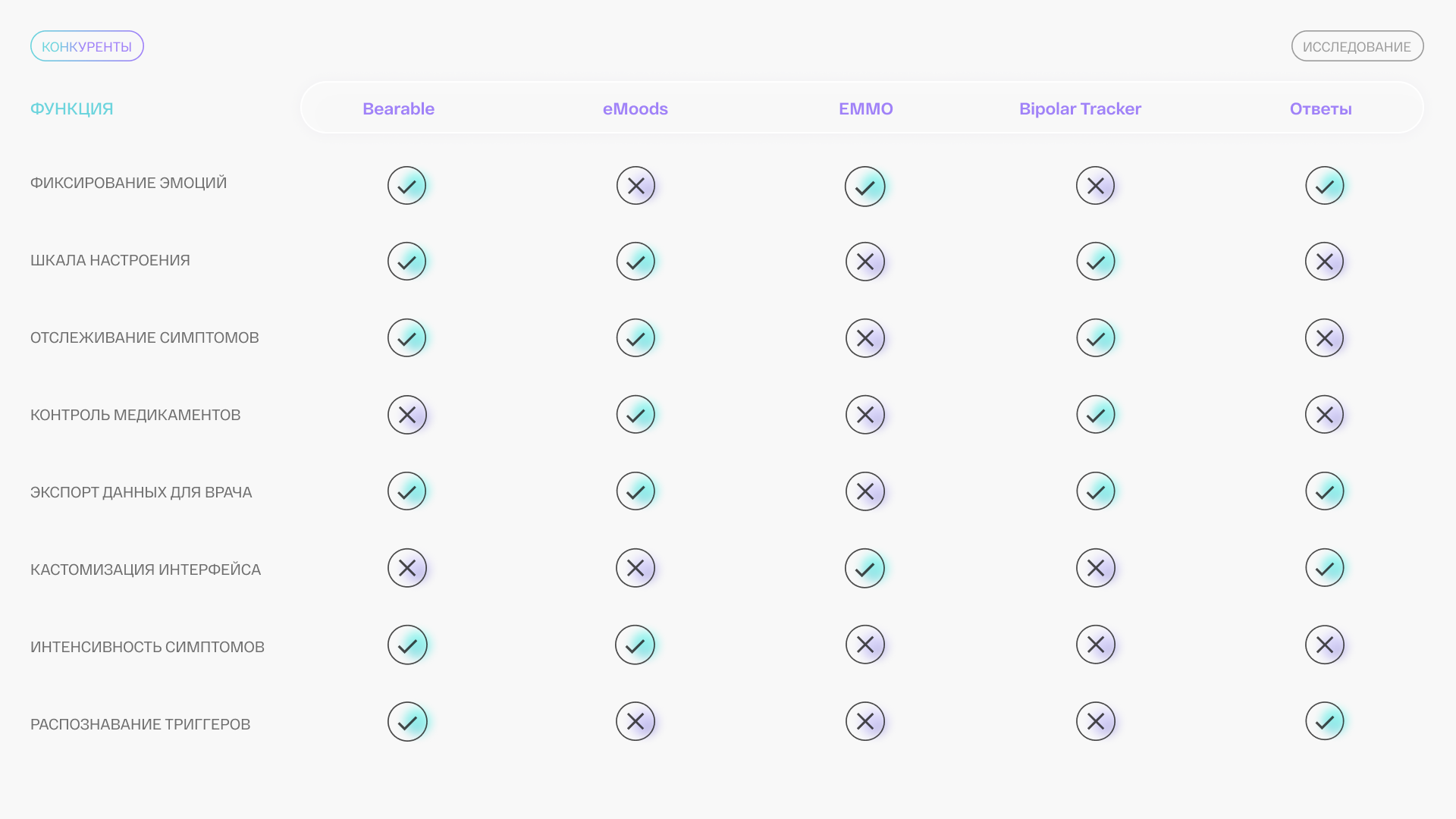Click EMMO cross in ШКАЛА НАСТРОЕНИЯ row
This screenshot has width=1456, height=819.
tap(865, 262)
